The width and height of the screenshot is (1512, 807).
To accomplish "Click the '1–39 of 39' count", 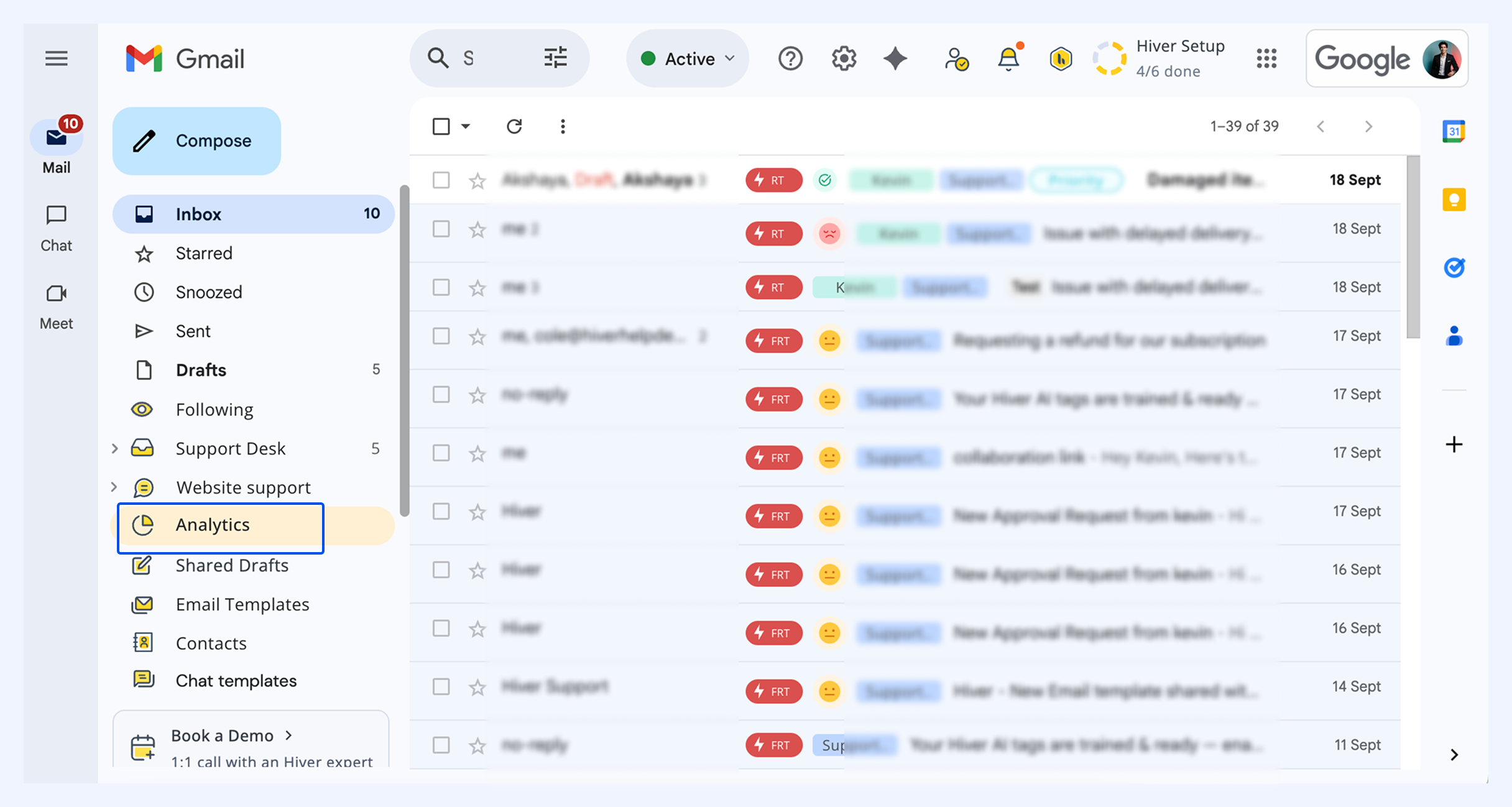I will (x=1244, y=126).
